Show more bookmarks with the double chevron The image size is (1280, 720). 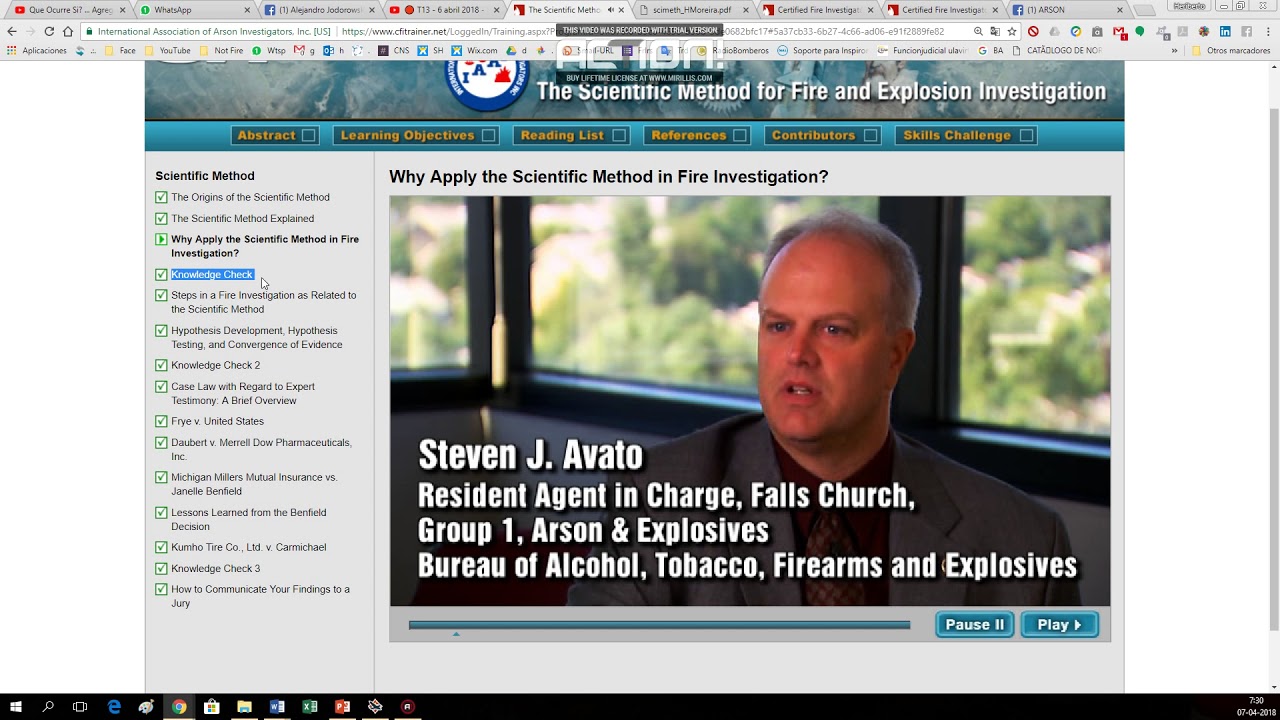pos(1175,50)
